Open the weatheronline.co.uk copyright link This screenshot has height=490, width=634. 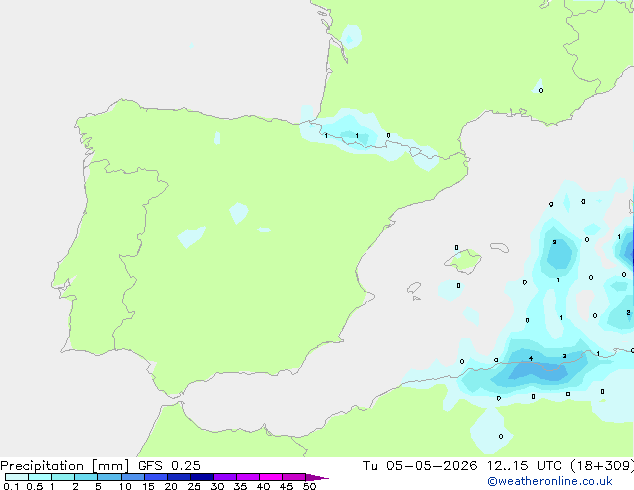(550, 481)
